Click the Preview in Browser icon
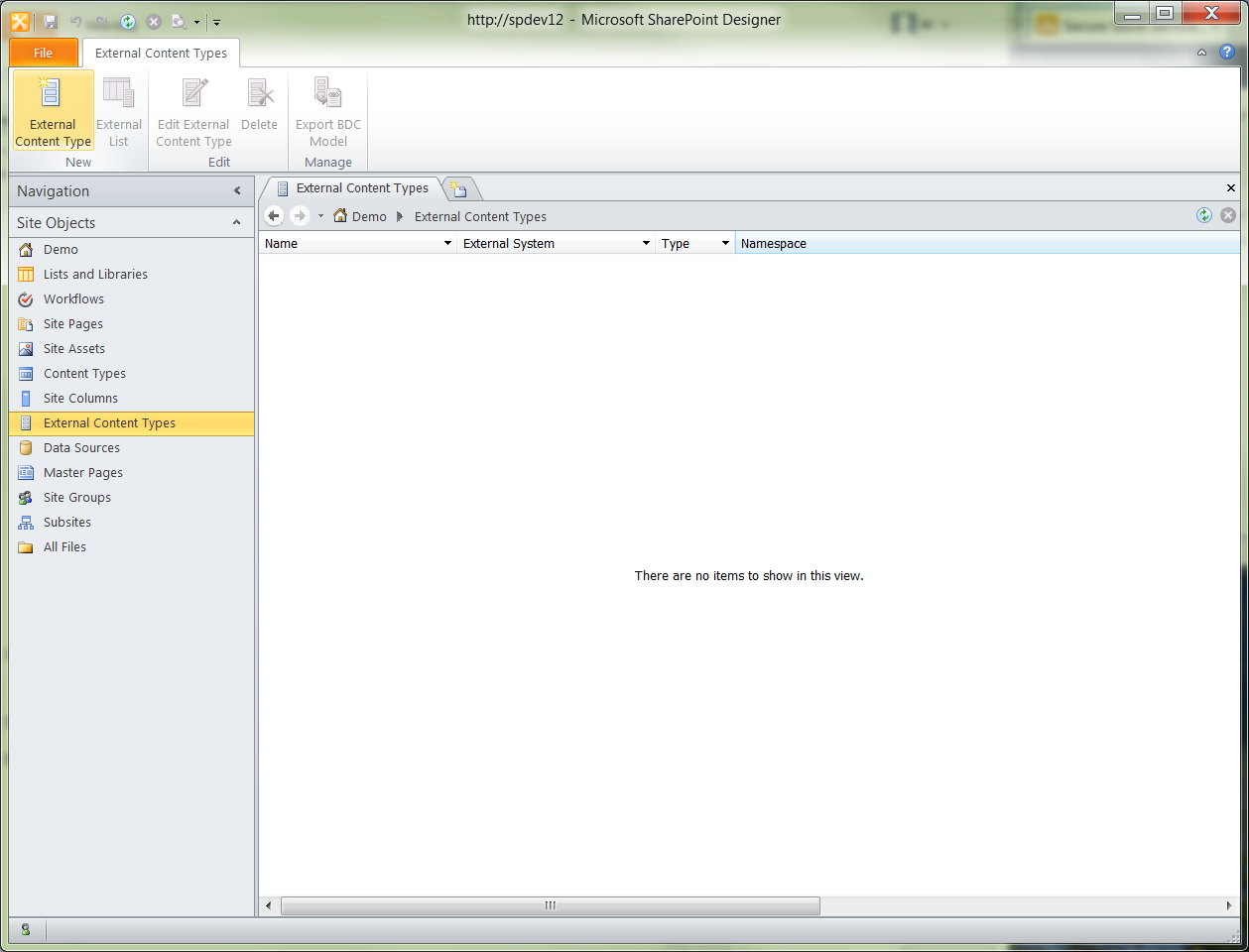Image resolution: width=1249 pixels, height=952 pixels. pyautogui.click(x=179, y=21)
